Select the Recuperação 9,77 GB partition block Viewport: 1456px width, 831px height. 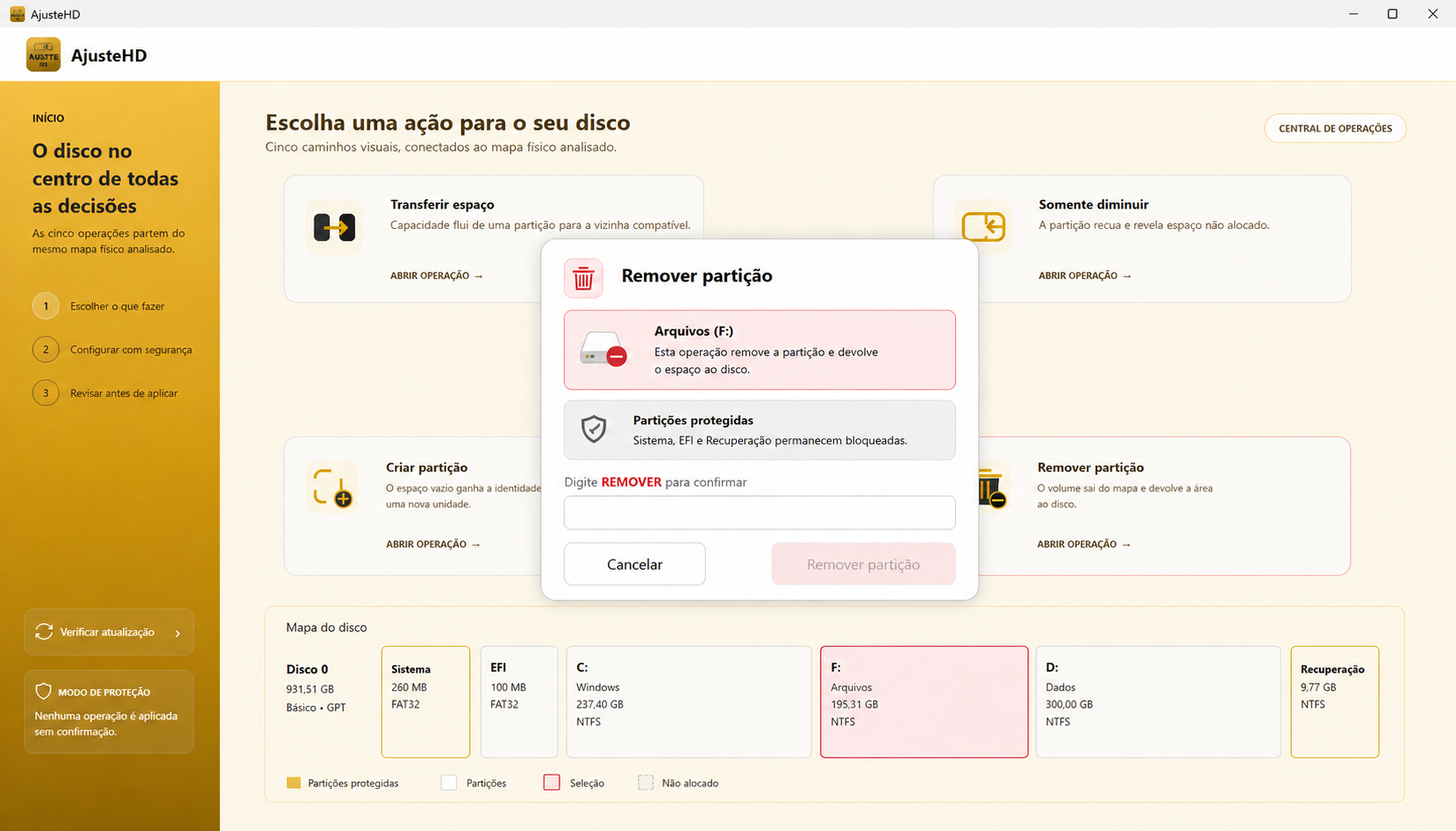[1335, 701]
